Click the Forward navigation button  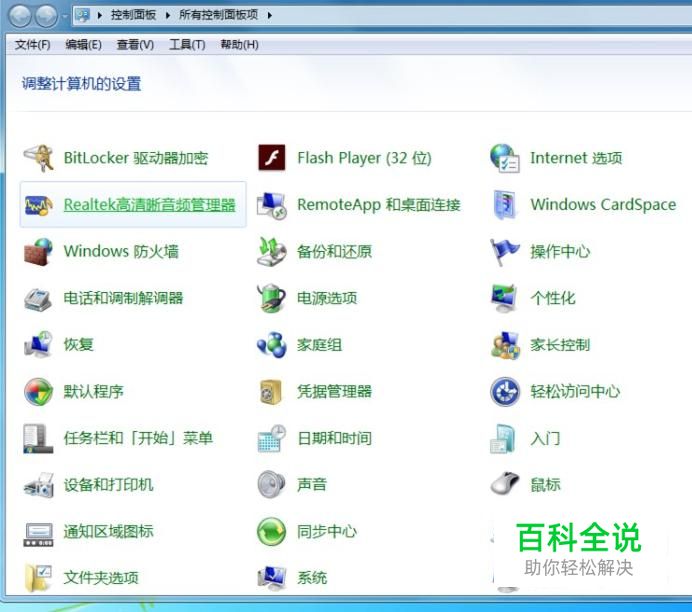point(46,16)
